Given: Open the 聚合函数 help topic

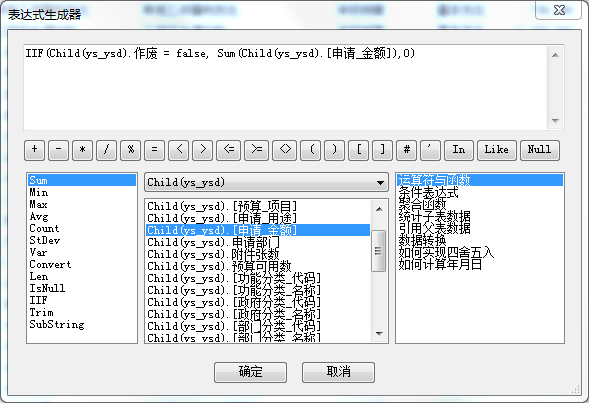Looking at the screenshot, I should point(422,205).
